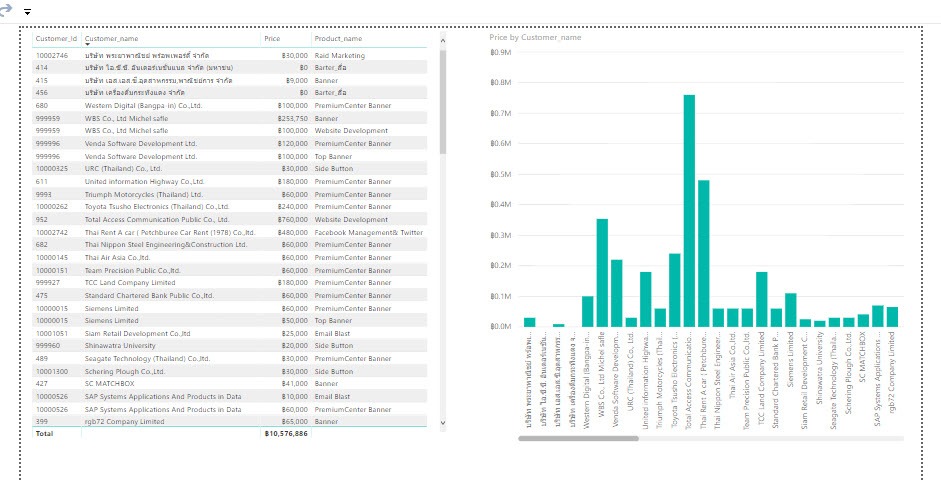Select the Toyota Tsusho Electronics bar
Image resolution: width=941 pixels, height=481 pixels.
(x=675, y=290)
